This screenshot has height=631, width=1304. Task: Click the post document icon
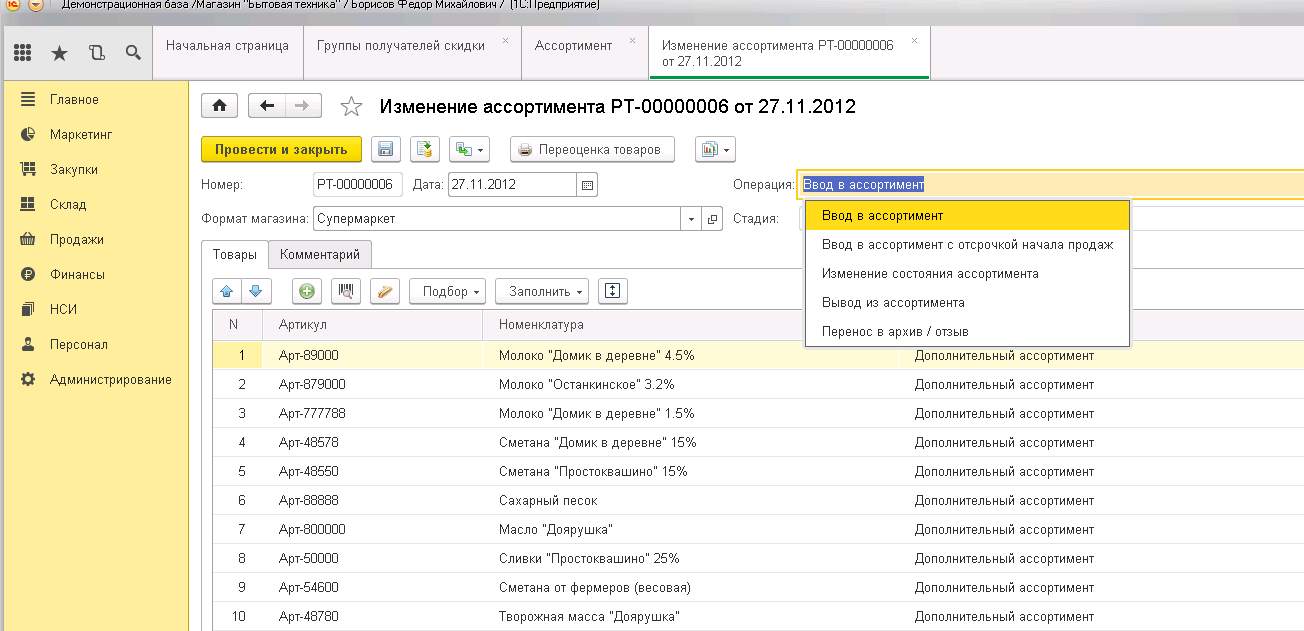(x=424, y=149)
